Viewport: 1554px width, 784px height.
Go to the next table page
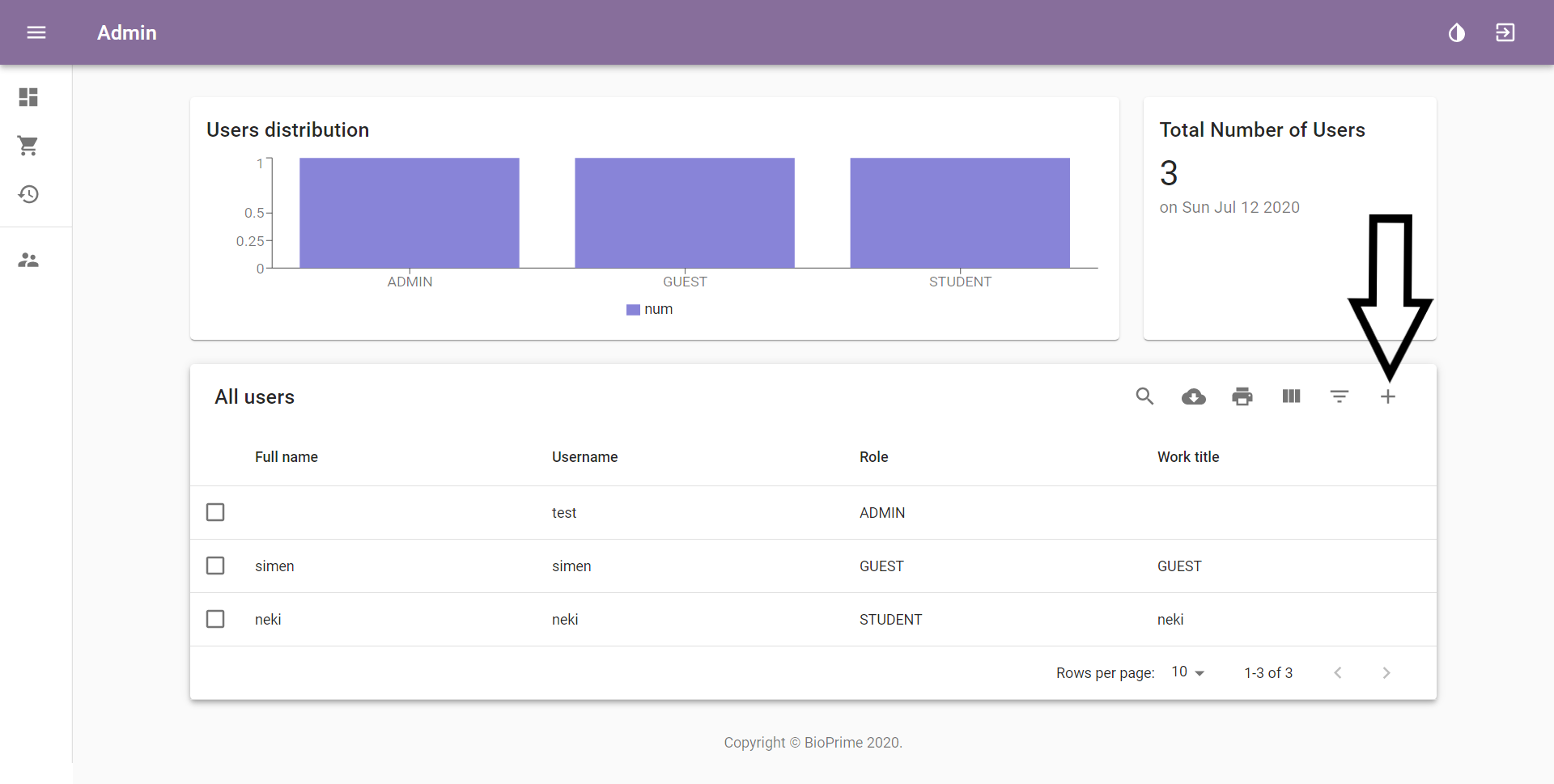pos(1386,672)
